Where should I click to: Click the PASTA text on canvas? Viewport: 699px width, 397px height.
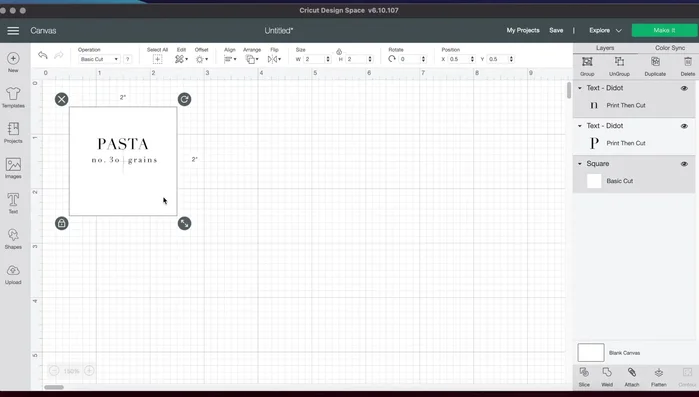[x=123, y=144]
